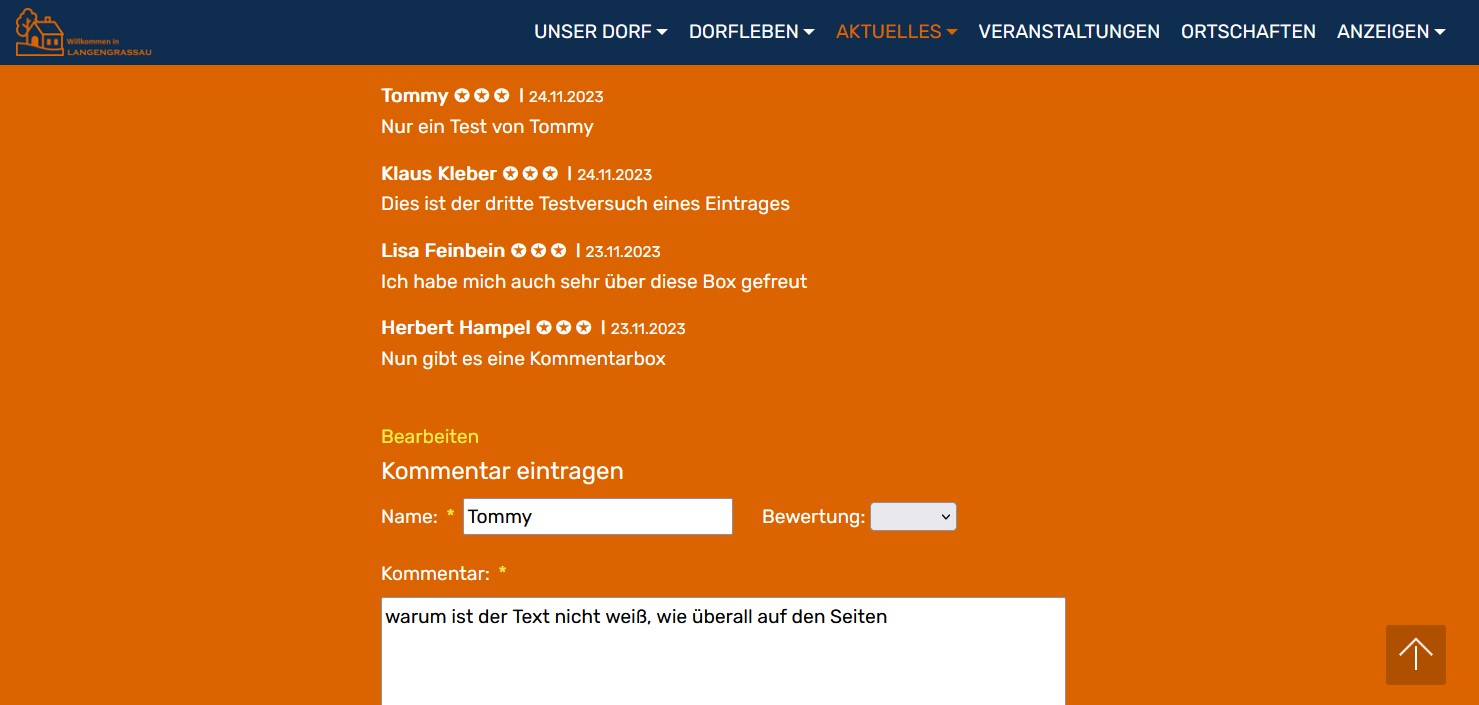Click the star rating beside Klaus Kleber
This screenshot has height=705, width=1479.
click(x=530, y=173)
